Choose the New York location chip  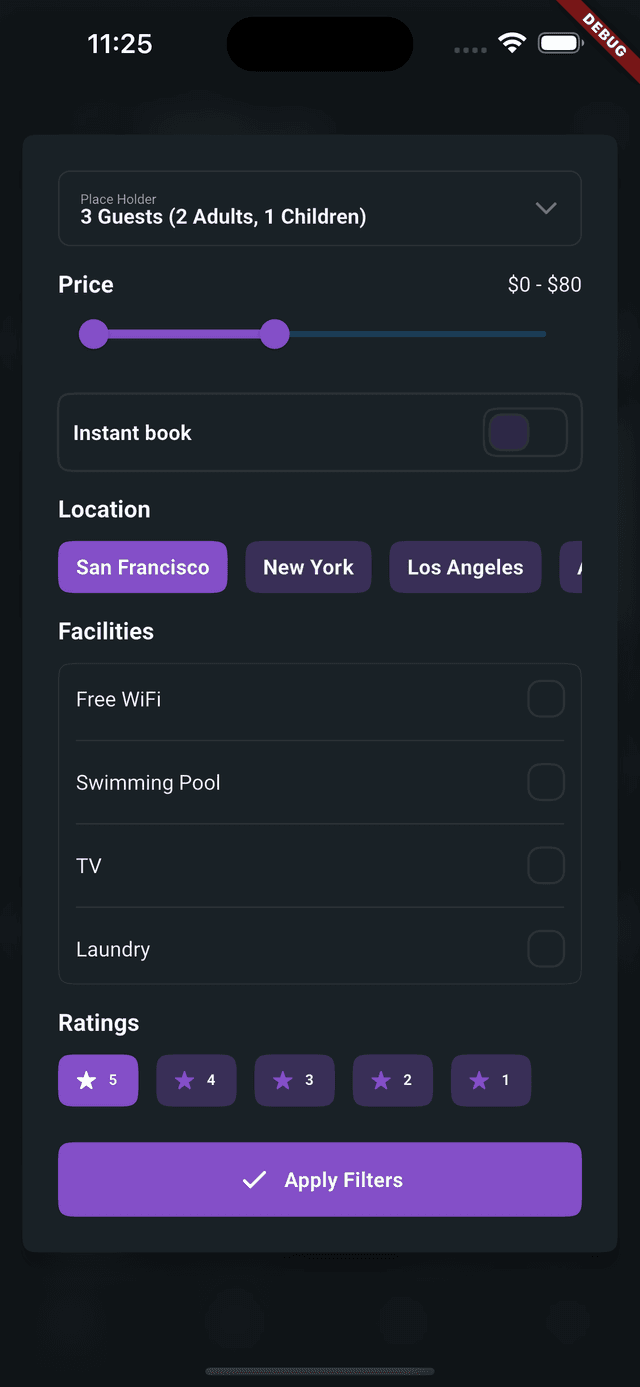click(x=308, y=567)
